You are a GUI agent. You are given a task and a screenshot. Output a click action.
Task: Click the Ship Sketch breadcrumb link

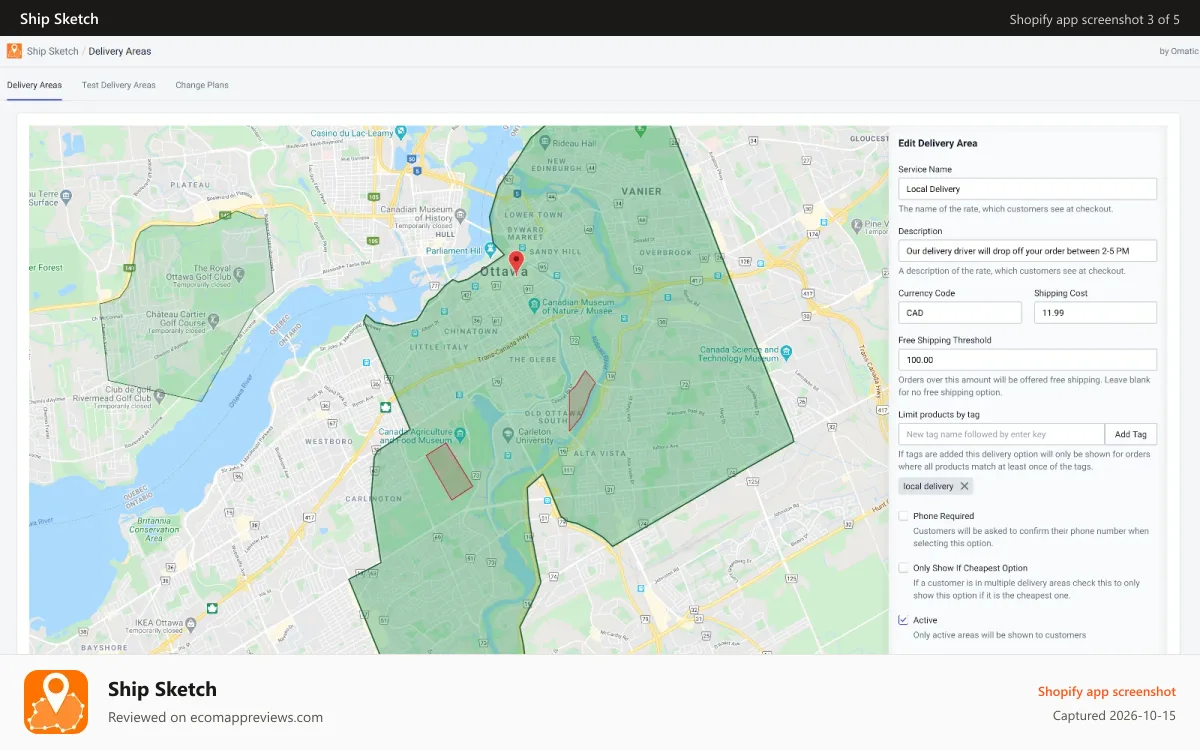click(52, 51)
